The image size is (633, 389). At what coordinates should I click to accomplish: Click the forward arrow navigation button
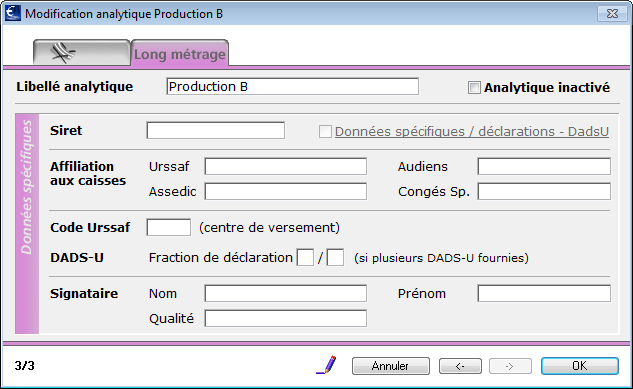[x=510, y=366]
